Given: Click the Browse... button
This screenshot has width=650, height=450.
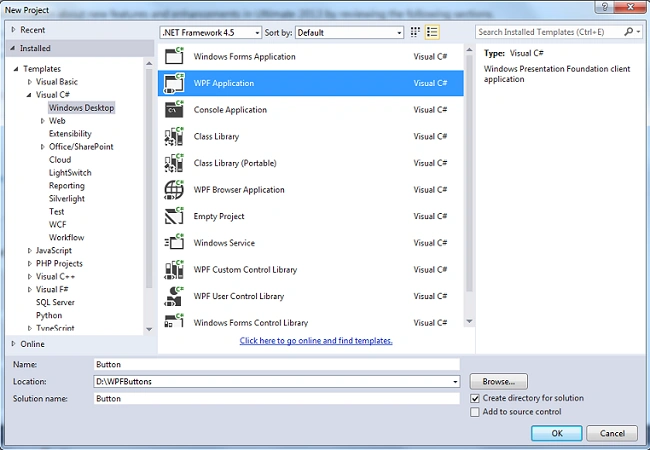Looking at the screenshot, I should click(x=499, y=381).
